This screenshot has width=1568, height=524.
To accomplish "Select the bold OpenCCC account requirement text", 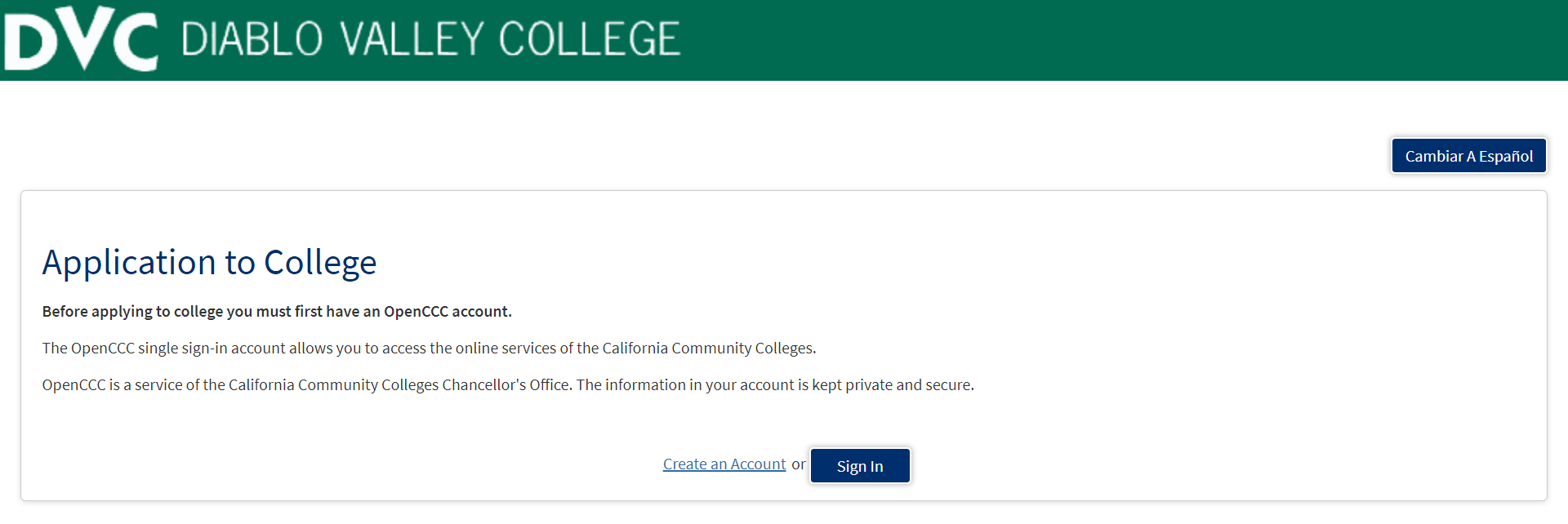I will coord(277,311).
